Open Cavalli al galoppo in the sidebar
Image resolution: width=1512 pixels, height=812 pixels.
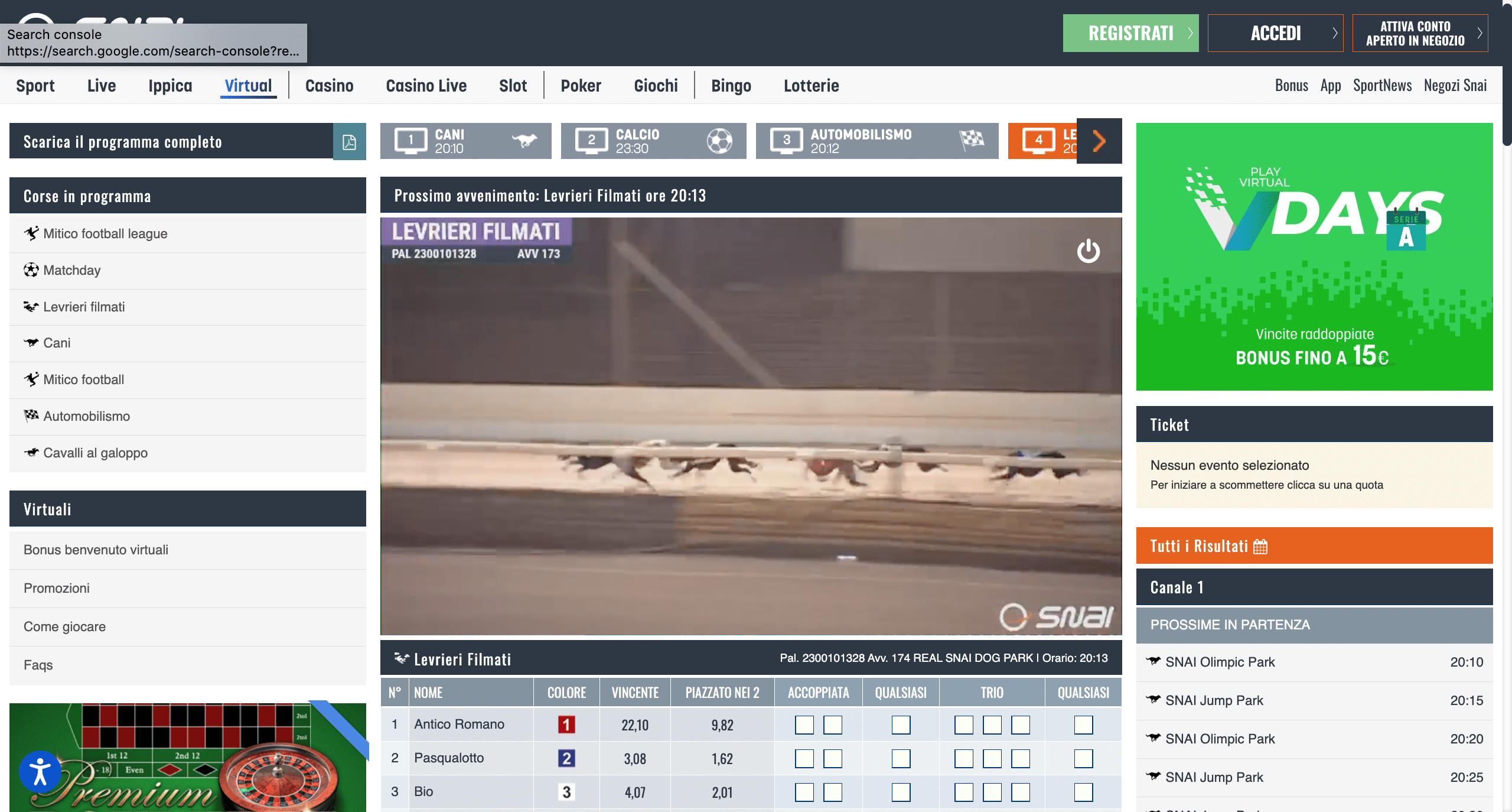tap(95, 453)
